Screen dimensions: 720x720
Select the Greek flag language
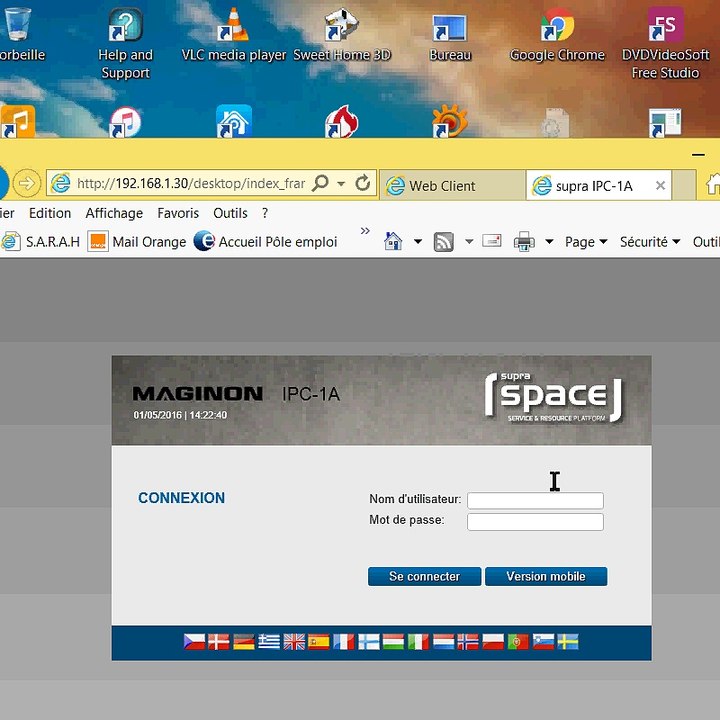[x=269, y=641]
